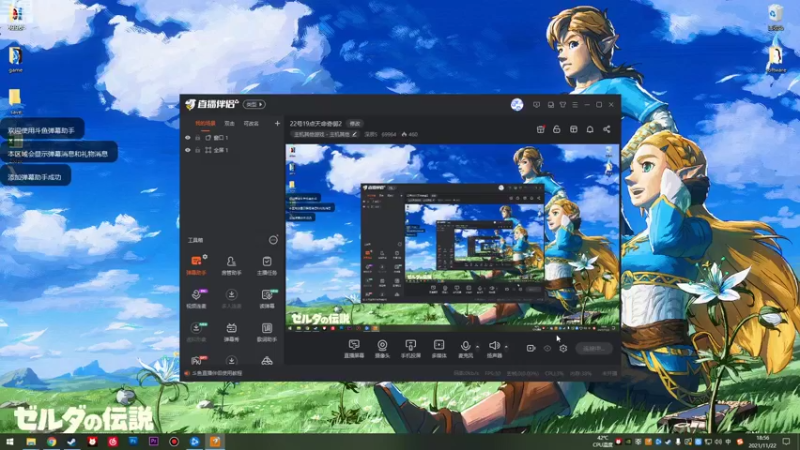Toggle the lock for 全屏1 source
Screen dimensions: 800x450
(x=197, y=150)
